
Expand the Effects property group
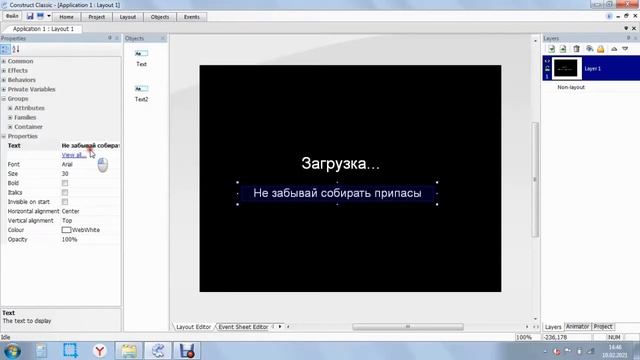coord(4,71)
